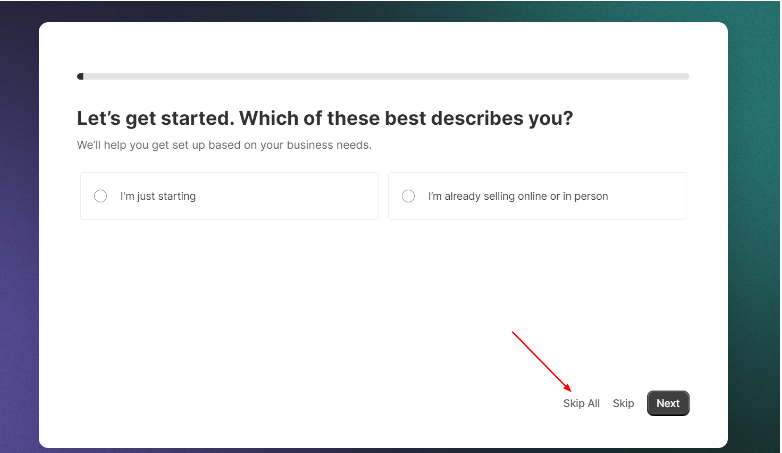Choose "I'm already selling online or in person" radio
782x453 pixels.
point(408,196)
